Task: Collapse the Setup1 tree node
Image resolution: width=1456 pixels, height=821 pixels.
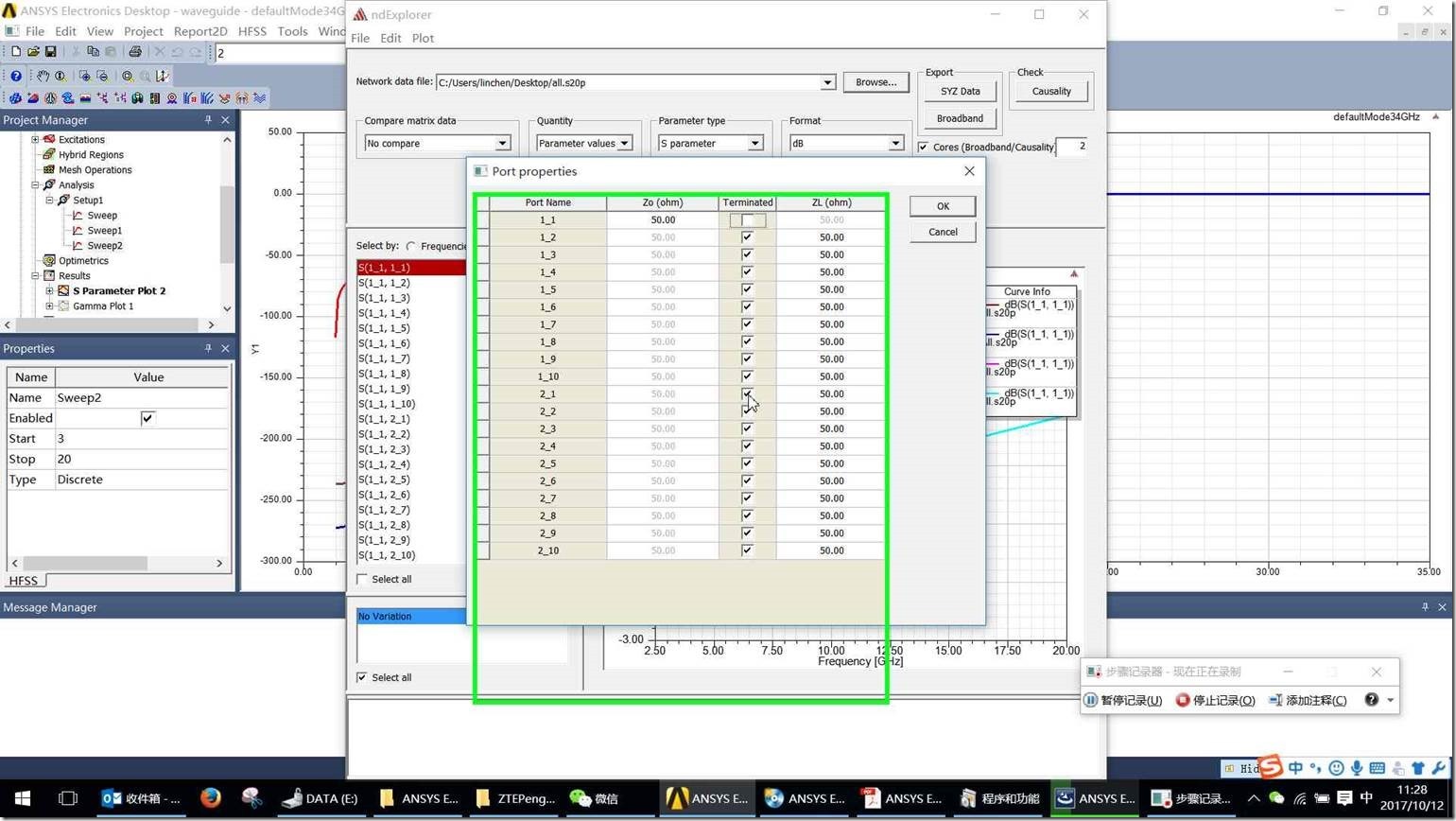Action: coord(49,200)
